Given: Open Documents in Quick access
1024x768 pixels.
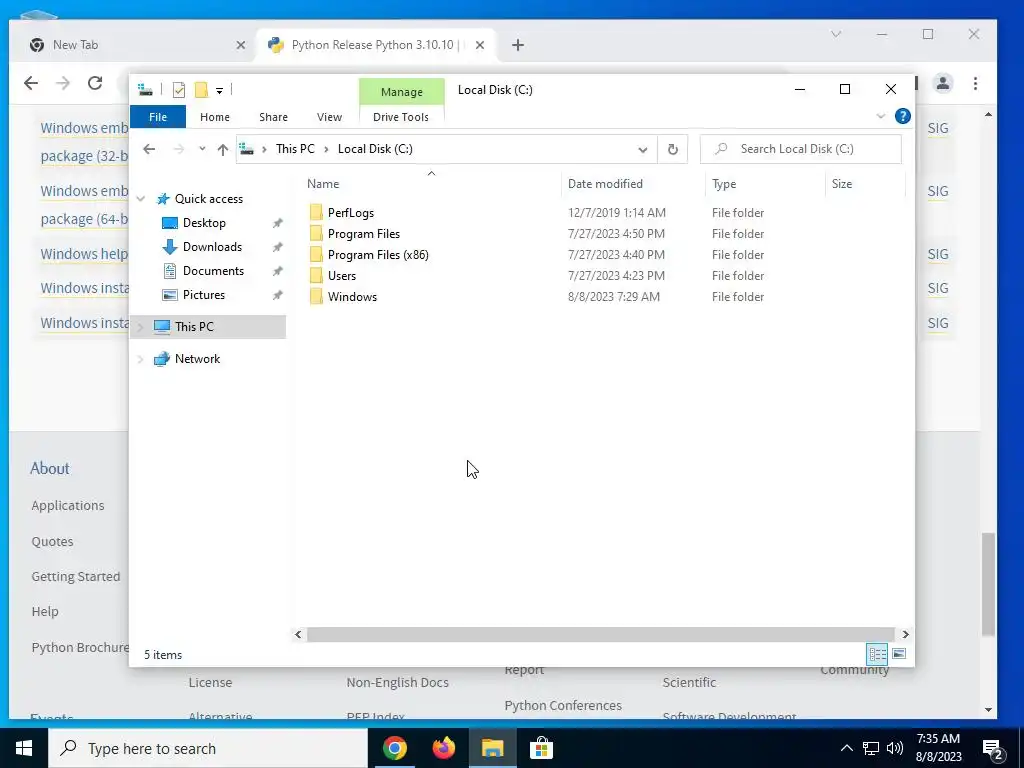Looking at the screenshot, I should (x=213, y=271).
